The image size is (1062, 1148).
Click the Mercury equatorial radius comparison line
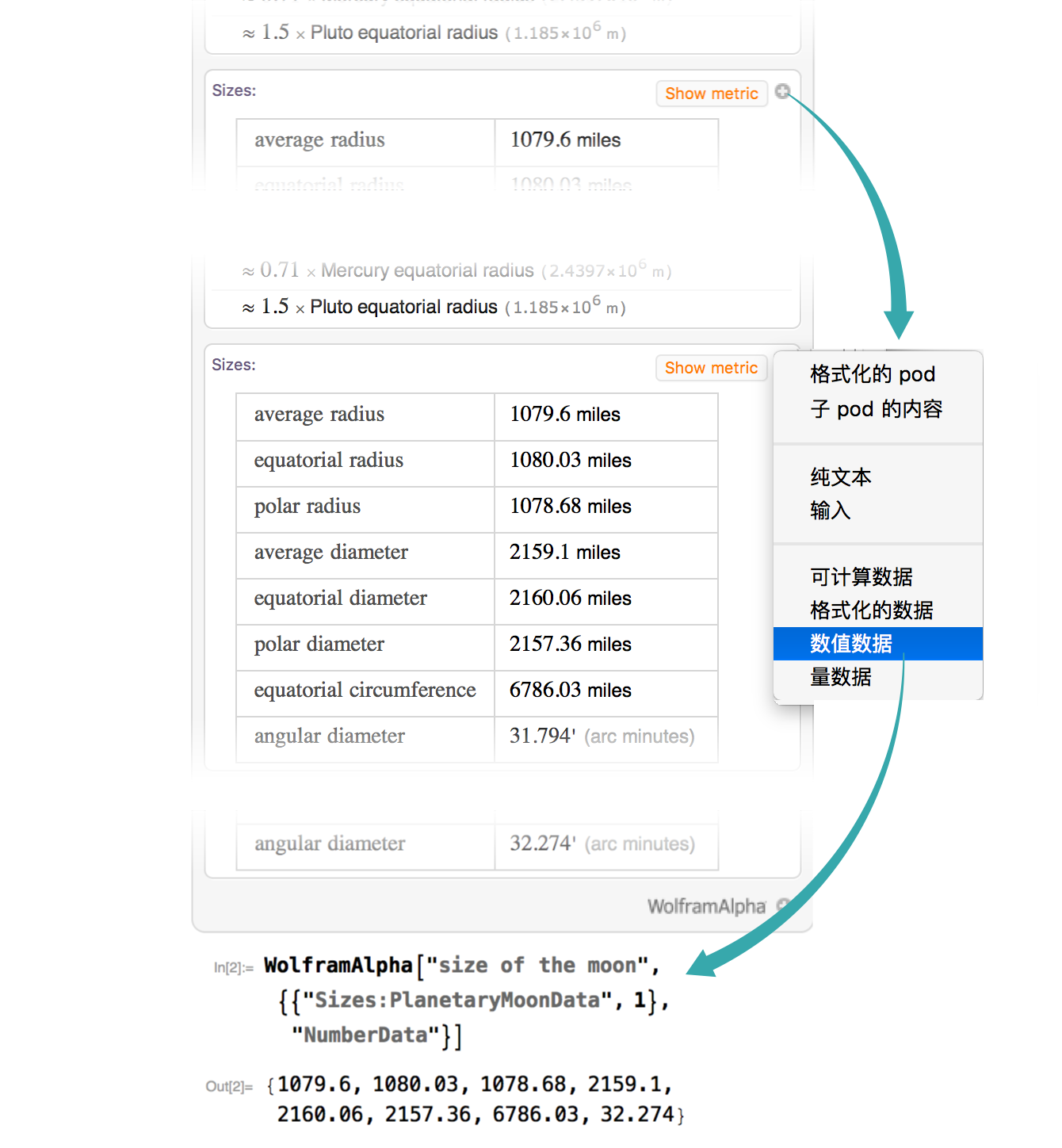(457, 270)
